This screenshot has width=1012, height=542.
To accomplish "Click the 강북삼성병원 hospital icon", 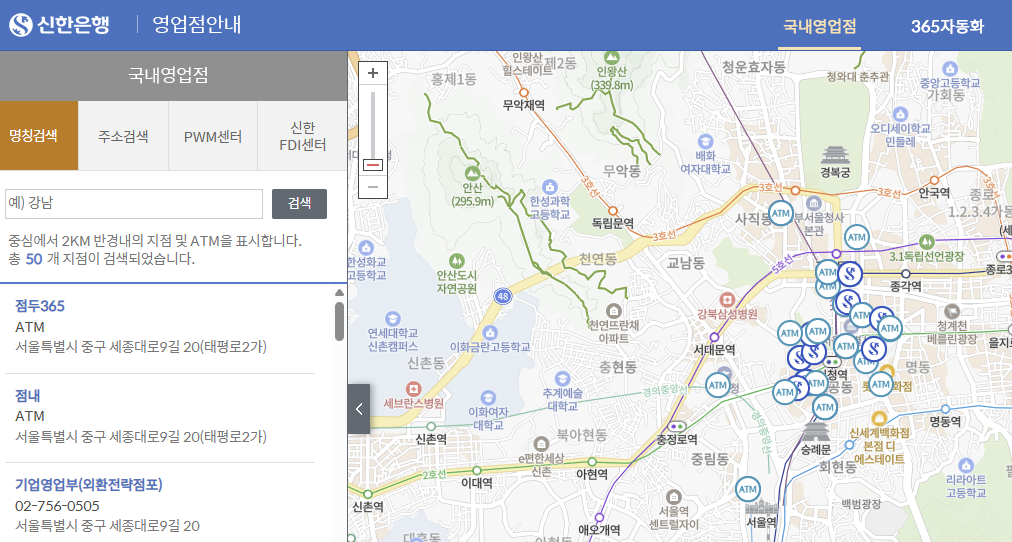I will click(x=727, y=299).
